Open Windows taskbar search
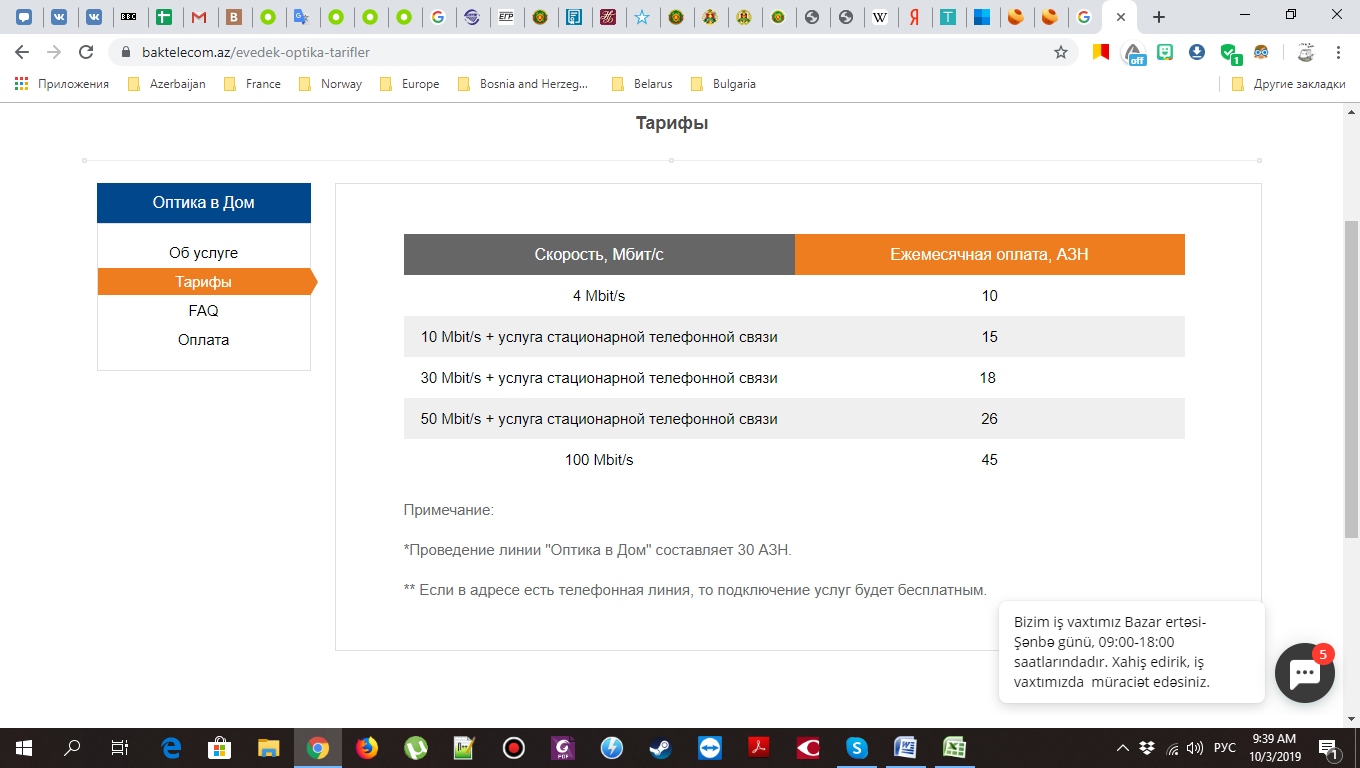 click(x=72, y=748)
